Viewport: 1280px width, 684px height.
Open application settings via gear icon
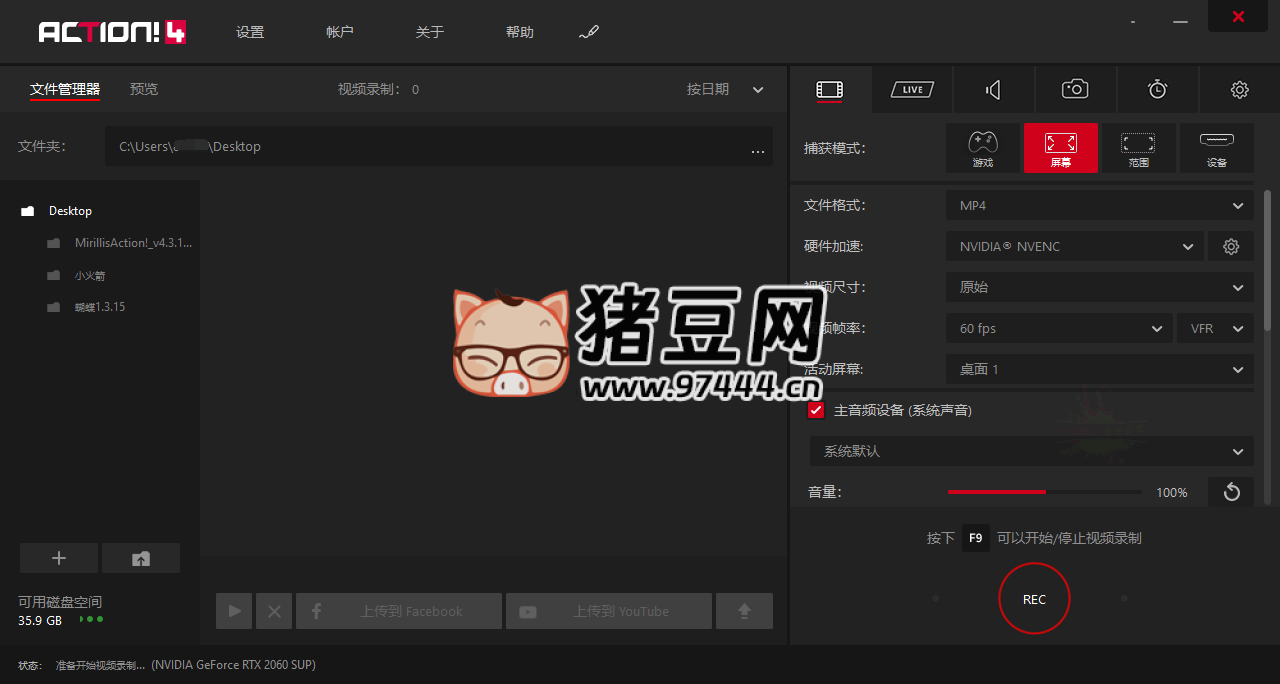pos(1239,89)
